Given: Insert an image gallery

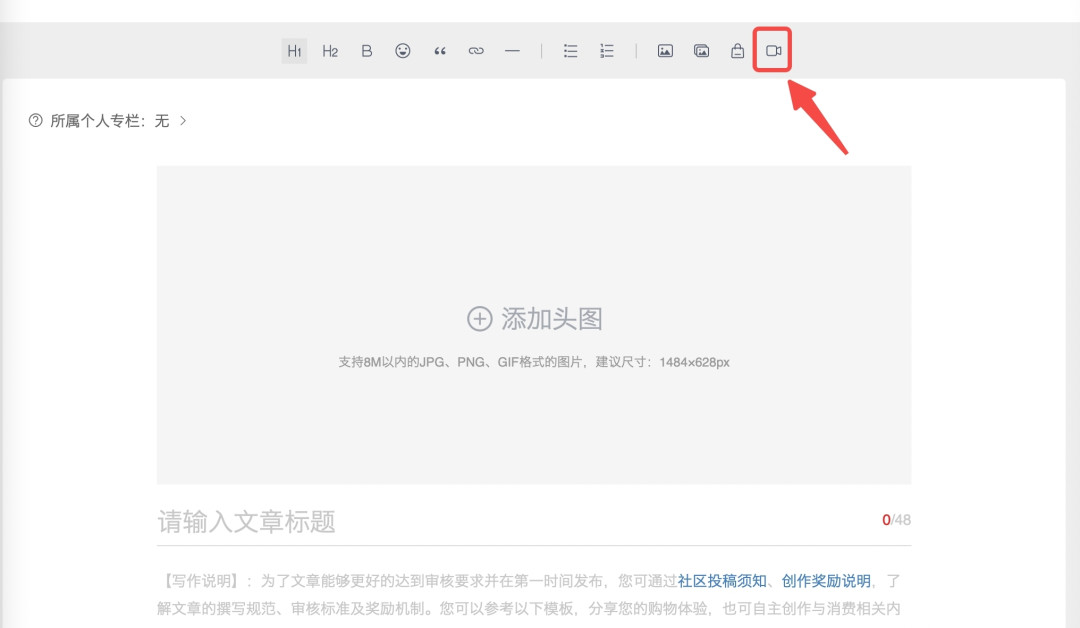Looking at the screenshot, I should 701,51.
